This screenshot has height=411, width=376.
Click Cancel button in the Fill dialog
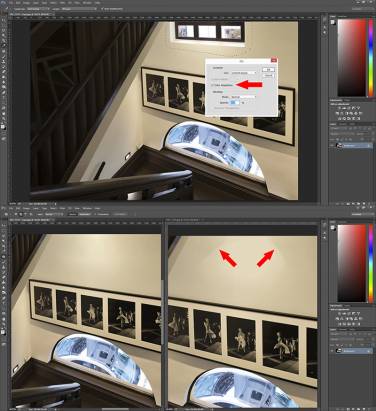[268, 76]
